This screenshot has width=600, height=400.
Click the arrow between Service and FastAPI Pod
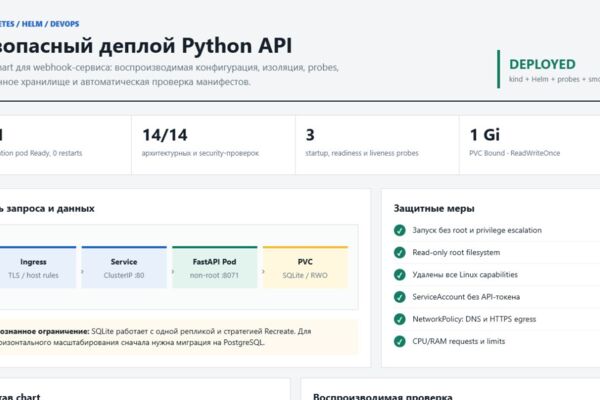coord(173,271)
